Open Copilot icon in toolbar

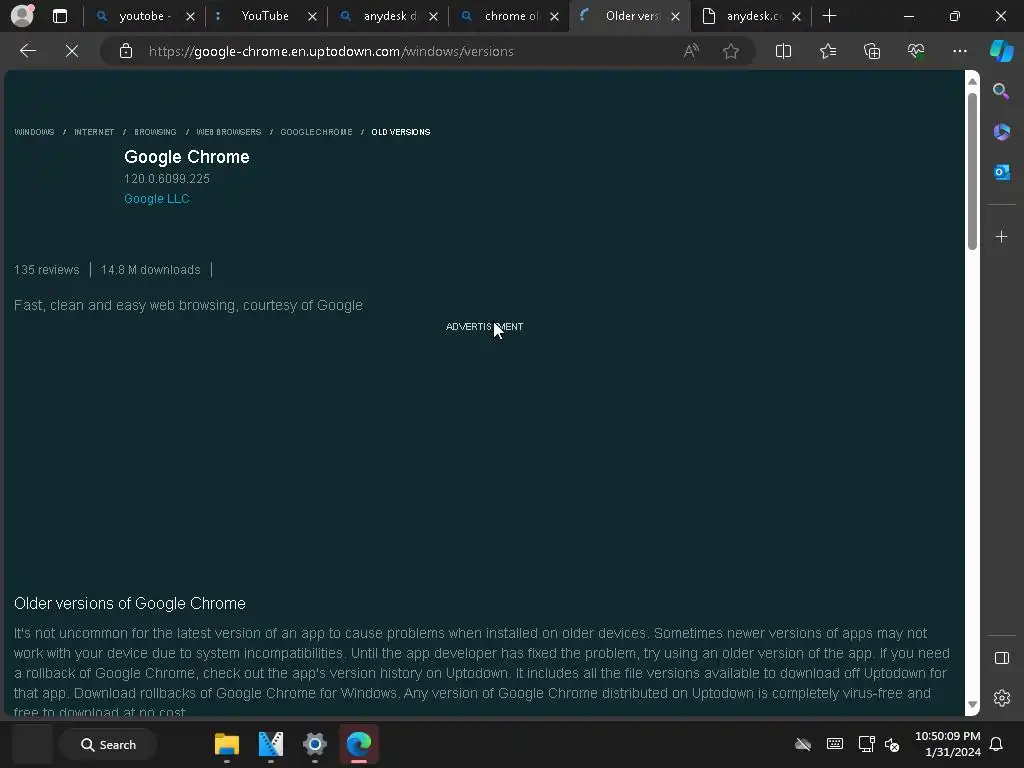click(1001, 51)
